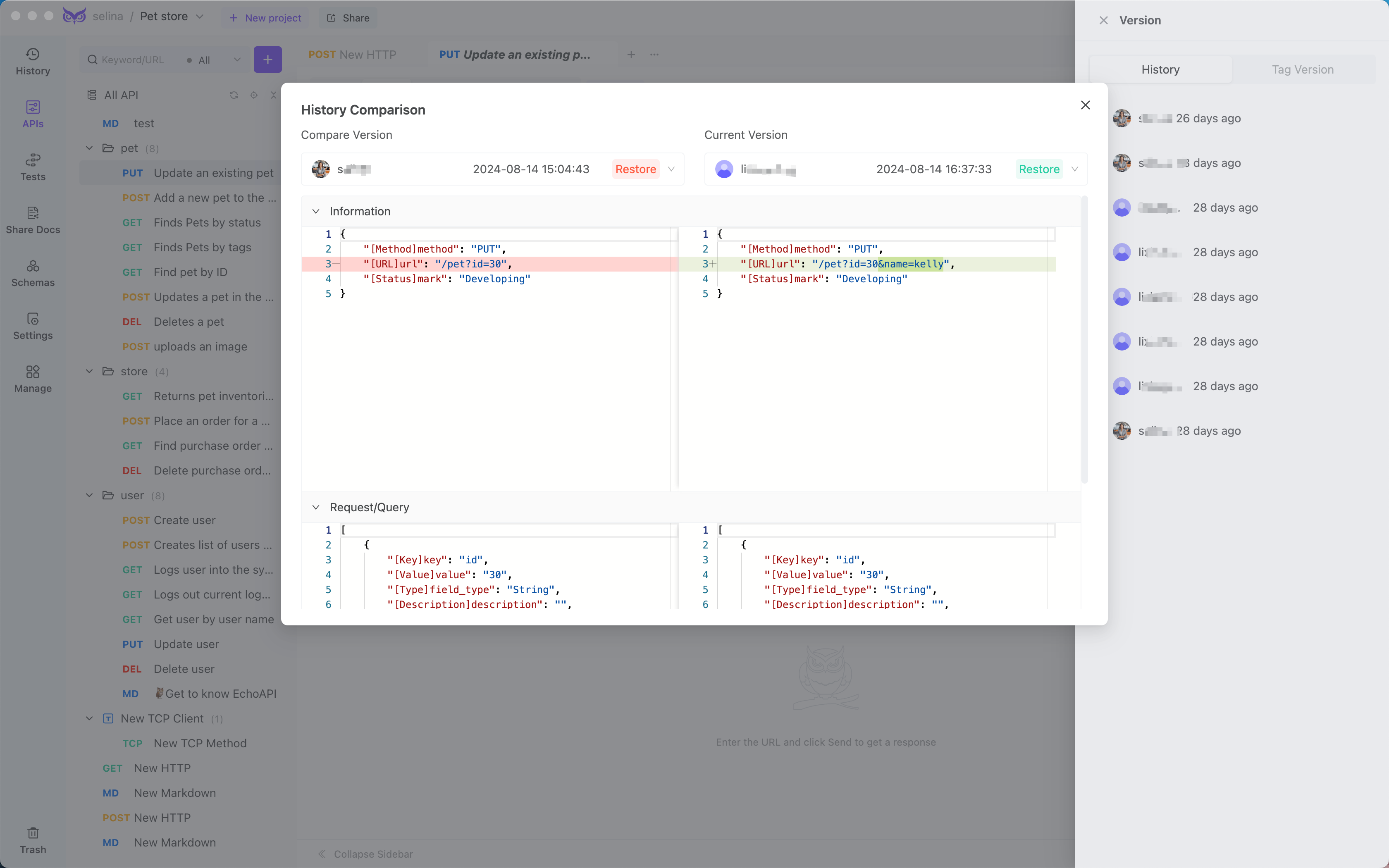This screenshot has width=1389, height=868.
Task: Open the Trash in the sidebar
Action: coord(33,840)
